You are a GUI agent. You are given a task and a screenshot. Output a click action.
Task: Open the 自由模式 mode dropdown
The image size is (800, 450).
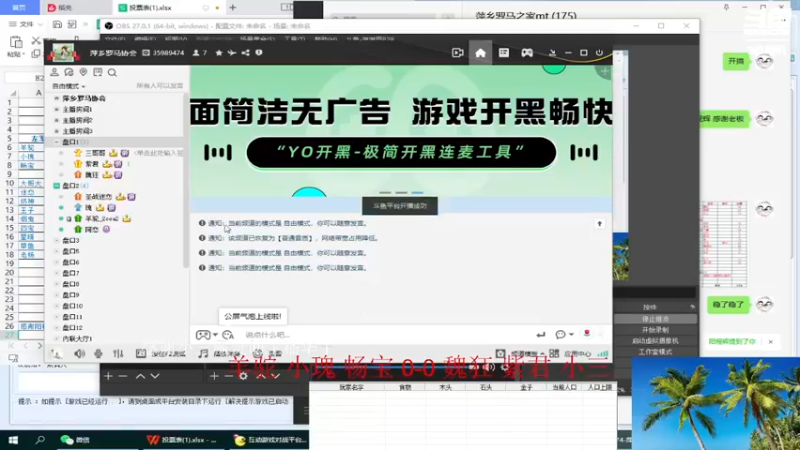tap(68, 86)
